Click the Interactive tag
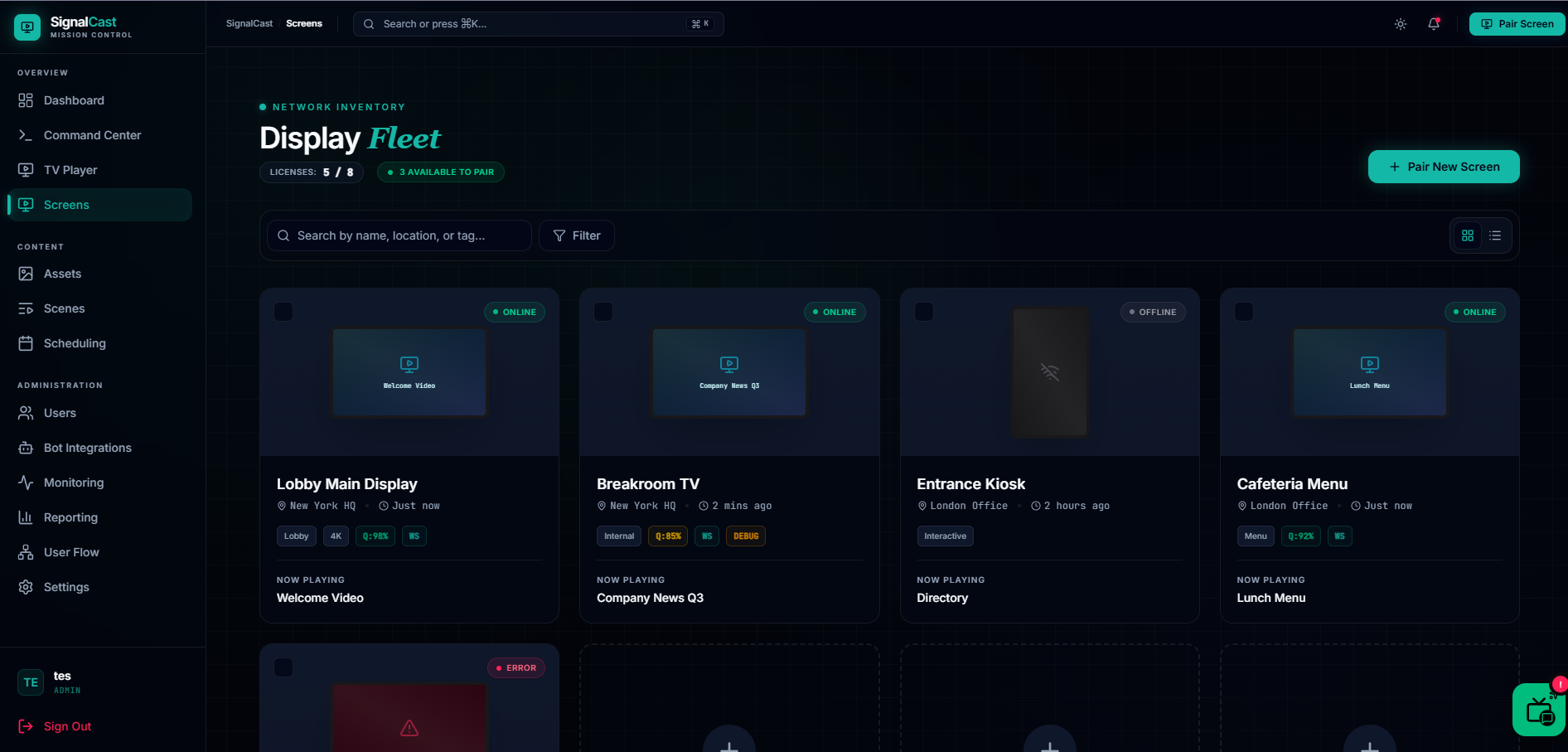Image resolution: width=1568 pixels, height=752 pixels. 946,536
